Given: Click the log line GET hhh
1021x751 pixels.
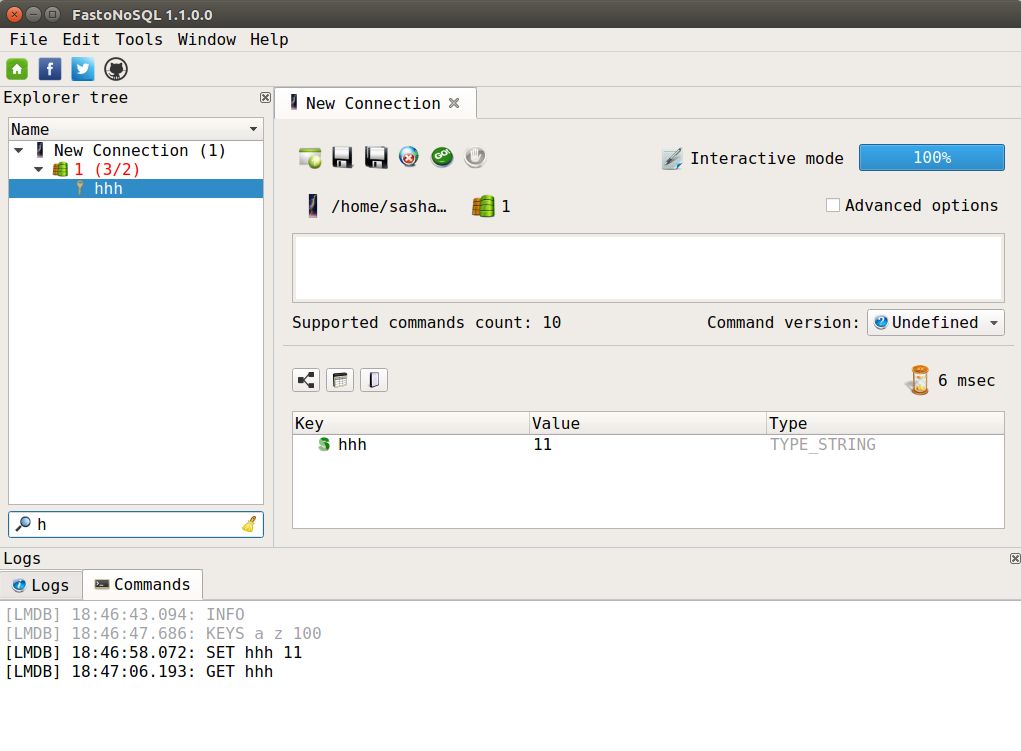Looking at the screenshot, I should click(139, 672).
